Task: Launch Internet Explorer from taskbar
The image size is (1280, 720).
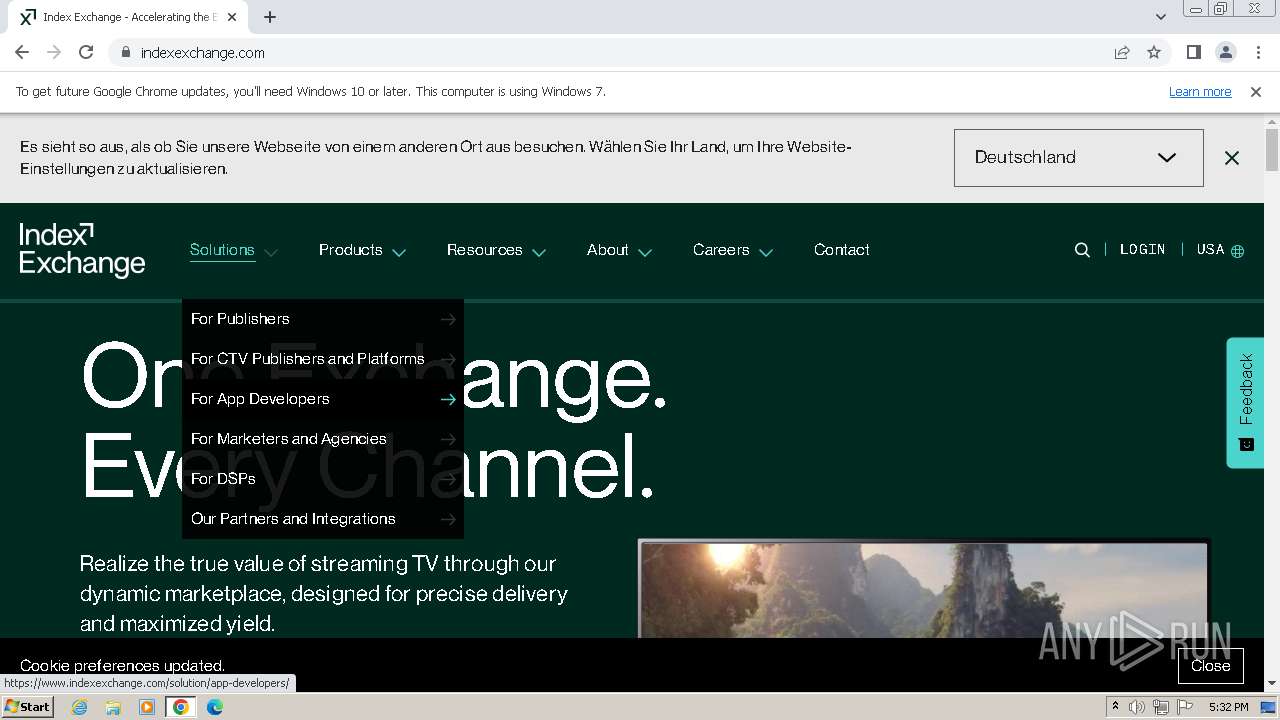Action: pos(79,707)
